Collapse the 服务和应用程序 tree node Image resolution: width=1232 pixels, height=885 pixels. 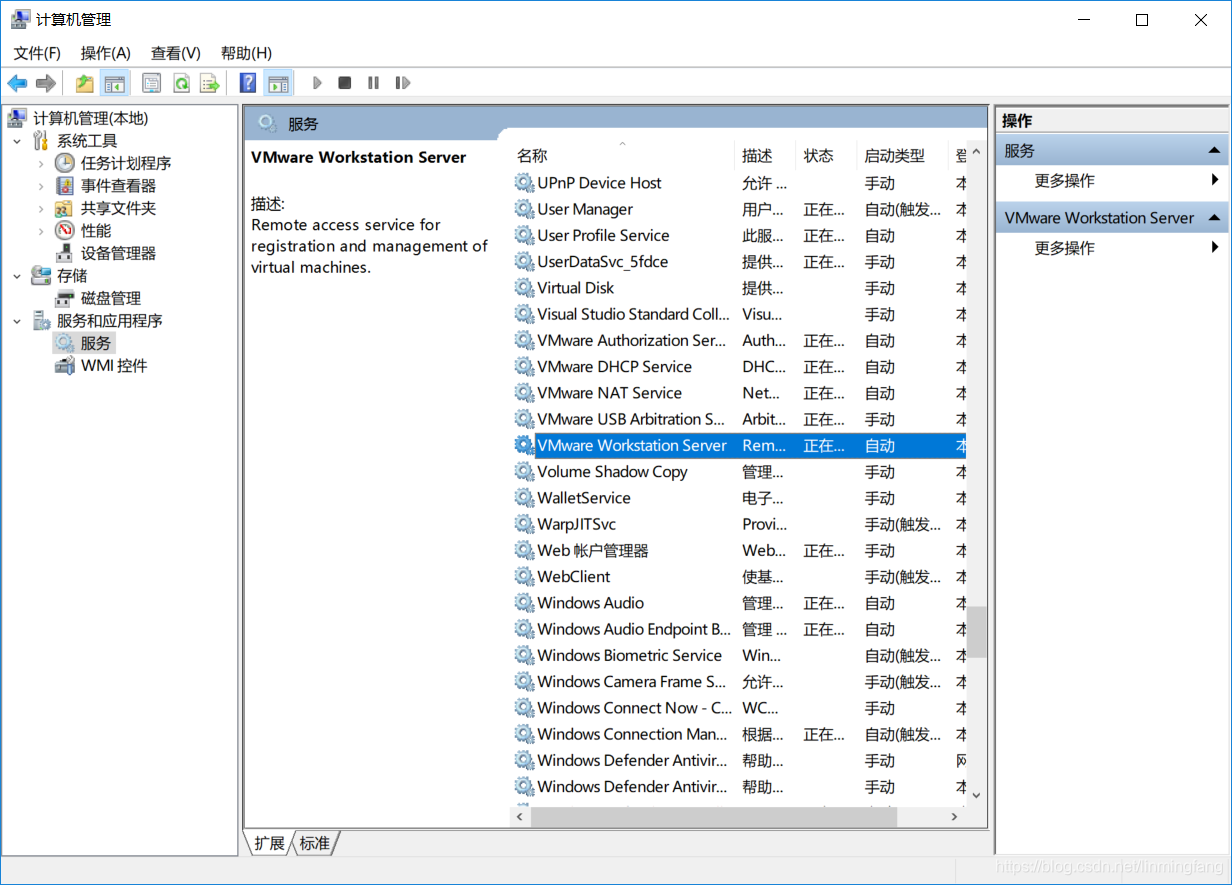pyautogui.click(x=17, y=321)
